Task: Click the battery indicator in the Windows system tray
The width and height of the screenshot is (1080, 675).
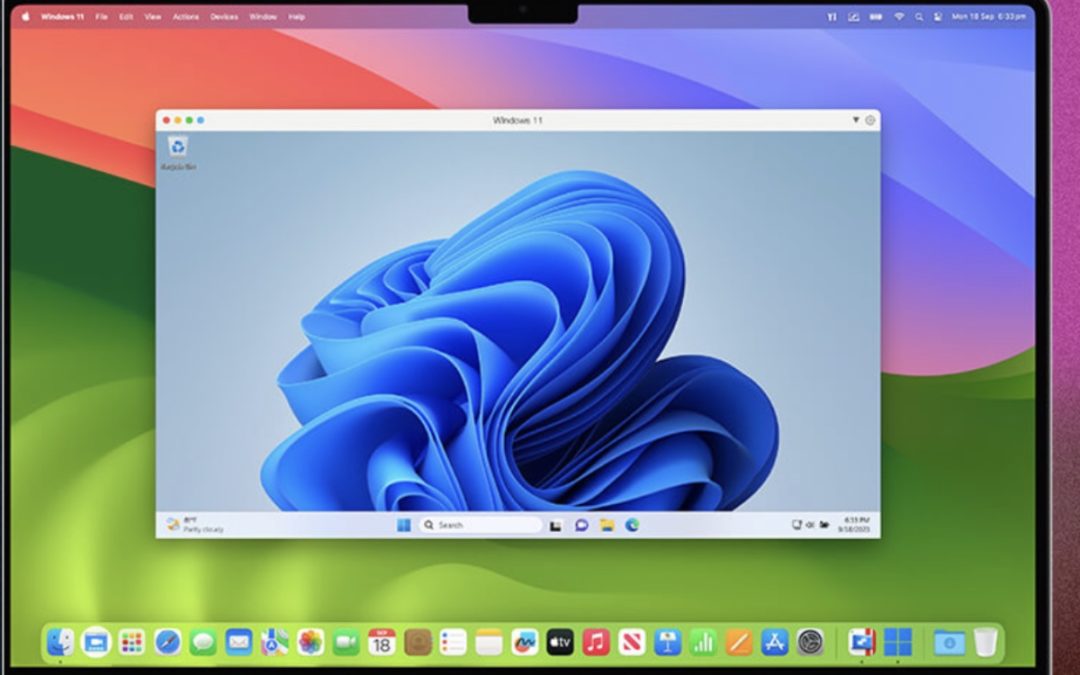Action: pos(823,524)
